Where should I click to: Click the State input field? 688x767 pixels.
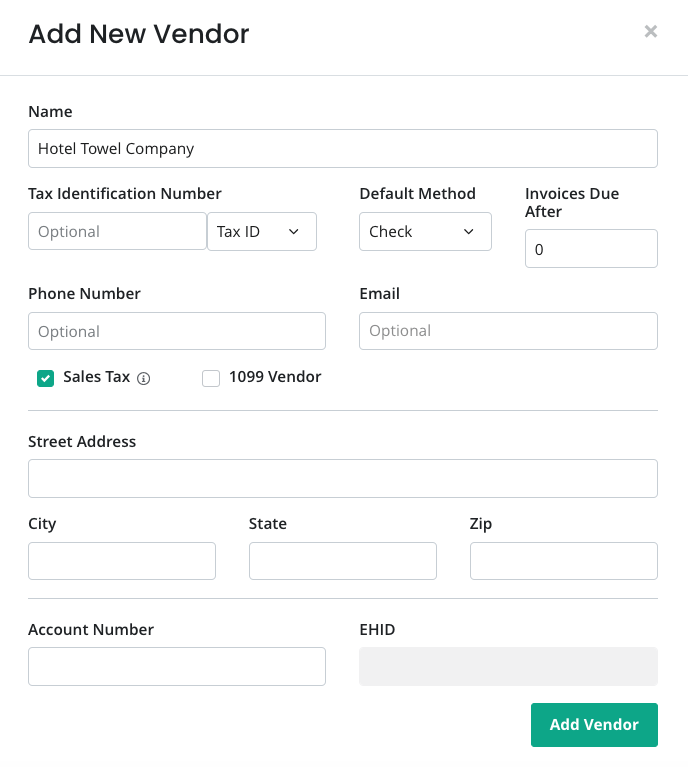(x=343, y=561)
